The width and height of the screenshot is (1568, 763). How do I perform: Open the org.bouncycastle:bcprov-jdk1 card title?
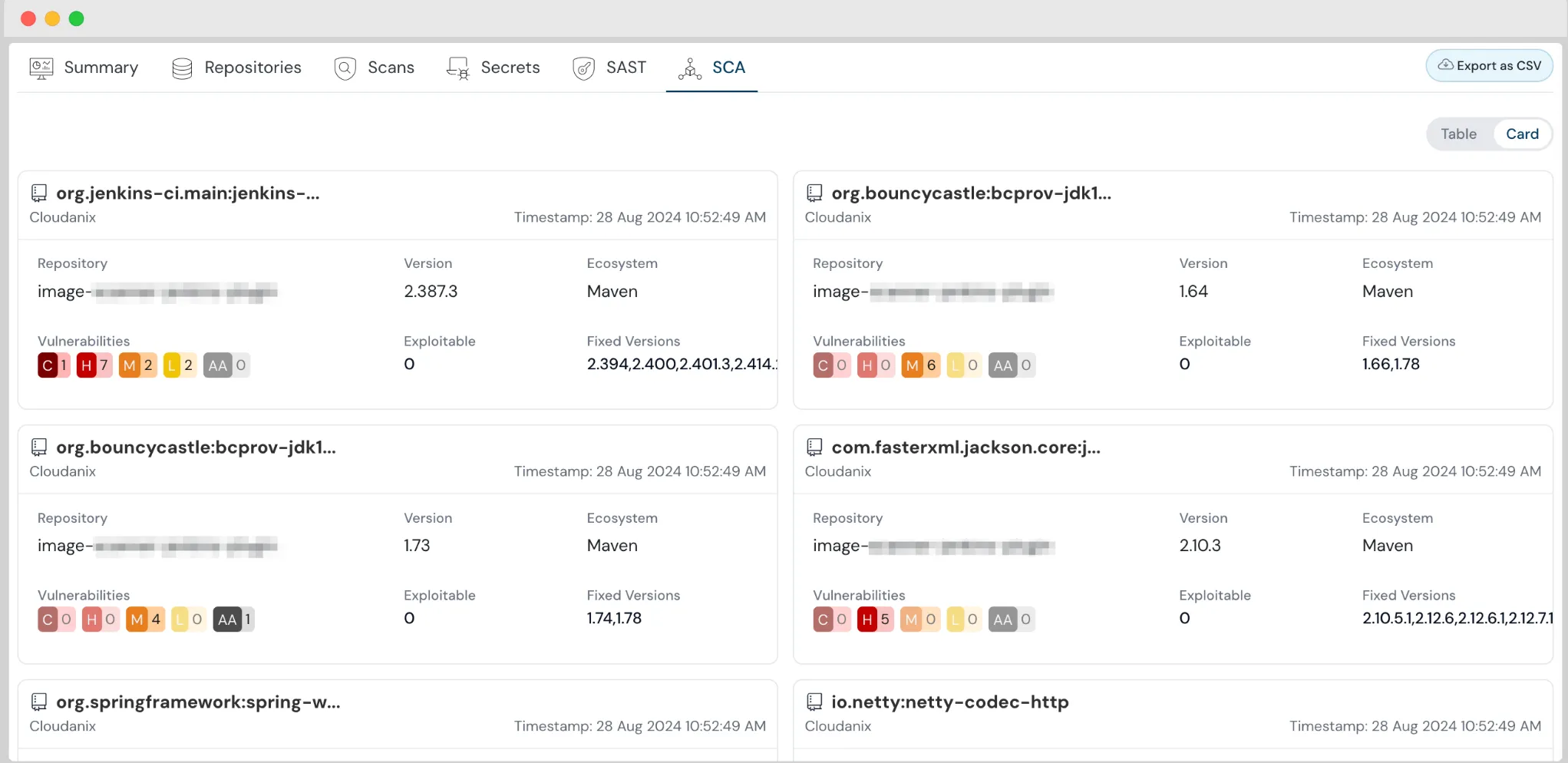coord(971,193)
